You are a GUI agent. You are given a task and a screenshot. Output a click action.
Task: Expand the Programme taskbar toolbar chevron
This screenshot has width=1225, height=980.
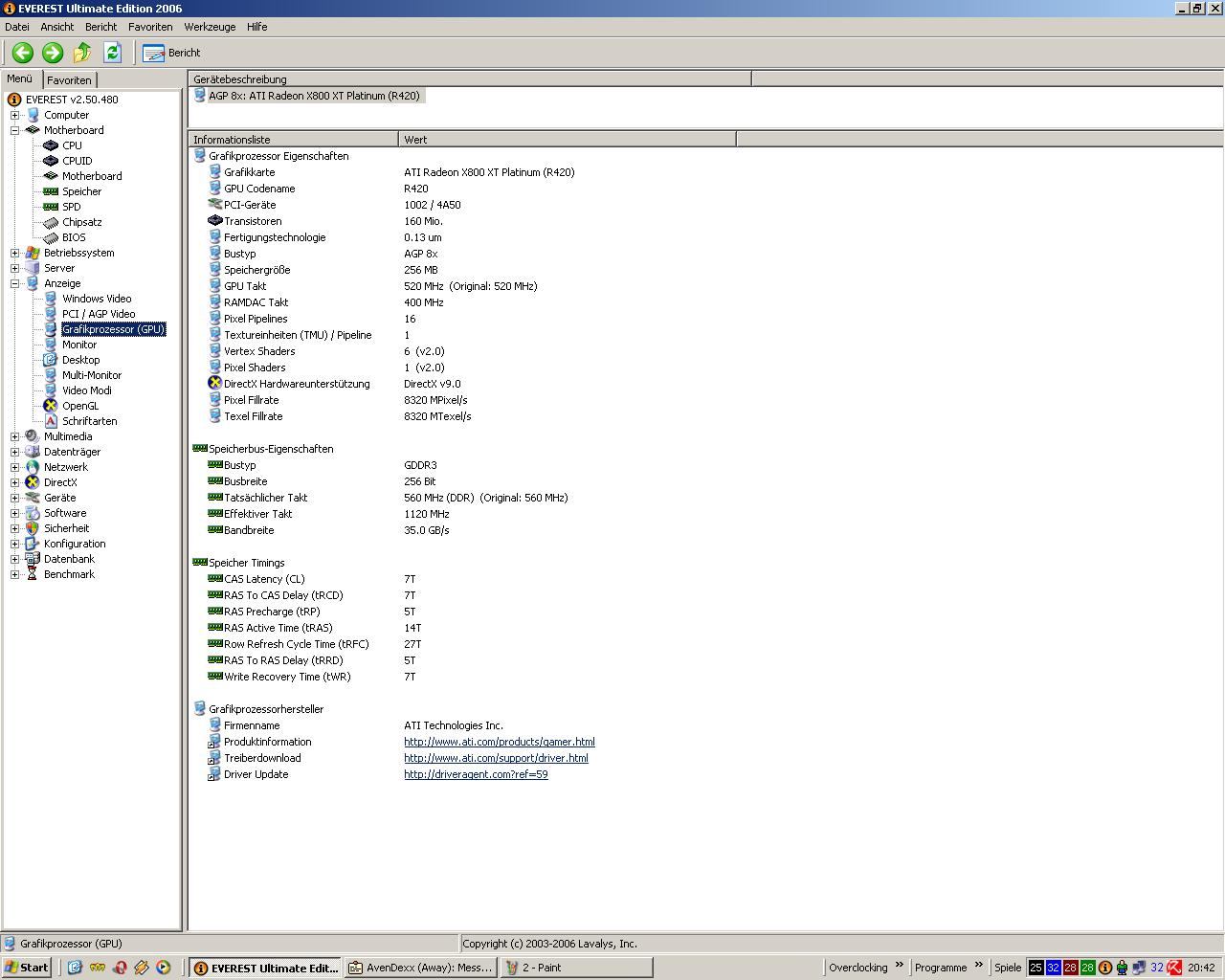[x=979, y=965]
